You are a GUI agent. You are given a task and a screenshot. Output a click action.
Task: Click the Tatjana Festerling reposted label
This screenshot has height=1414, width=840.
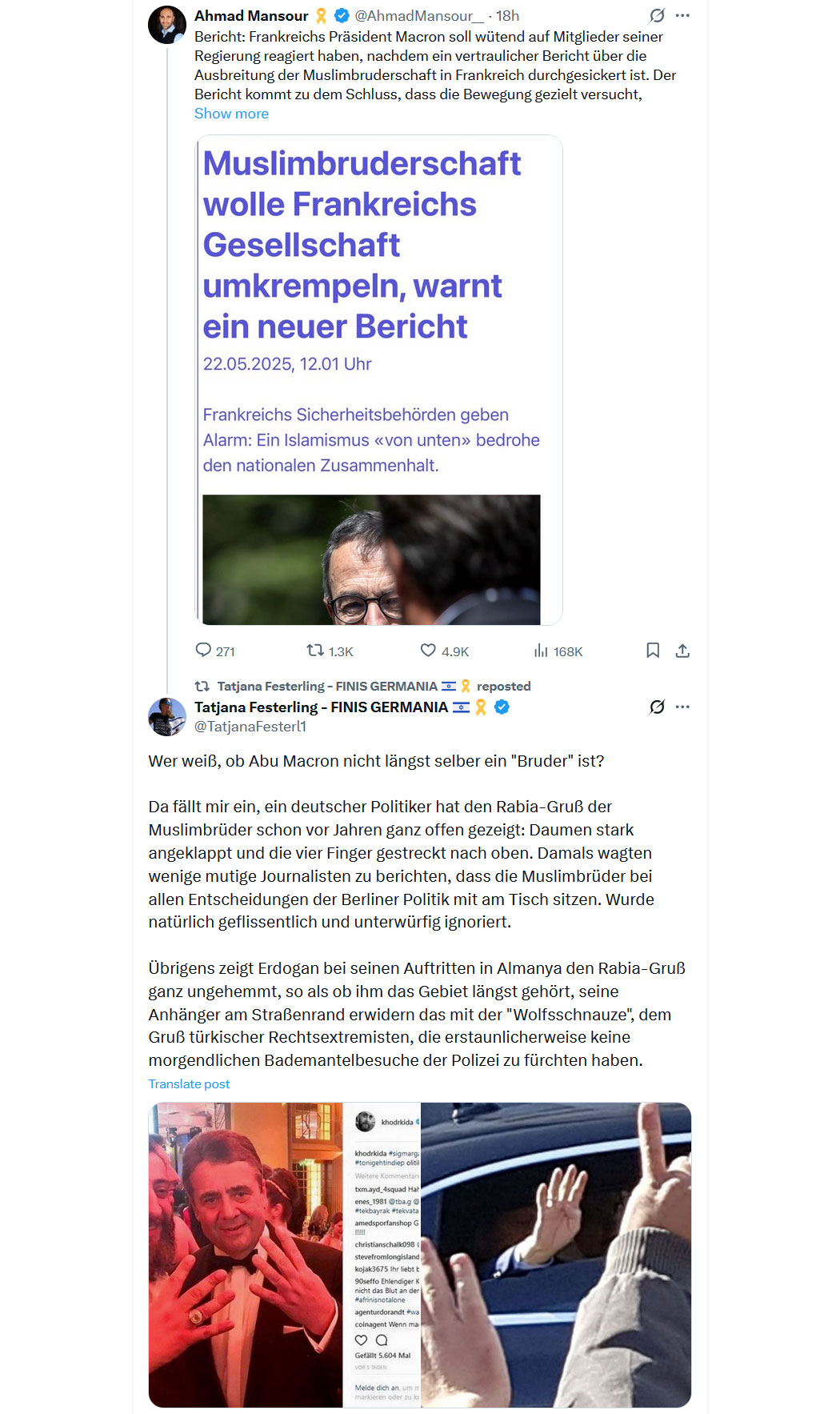pyautogui.click(x=374, y=686)
